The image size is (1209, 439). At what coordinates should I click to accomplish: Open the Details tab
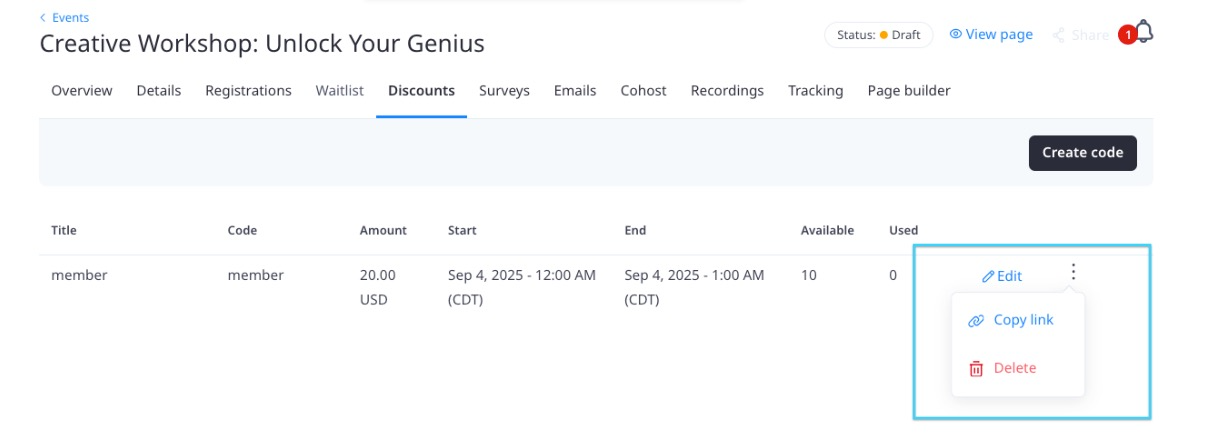159,91
